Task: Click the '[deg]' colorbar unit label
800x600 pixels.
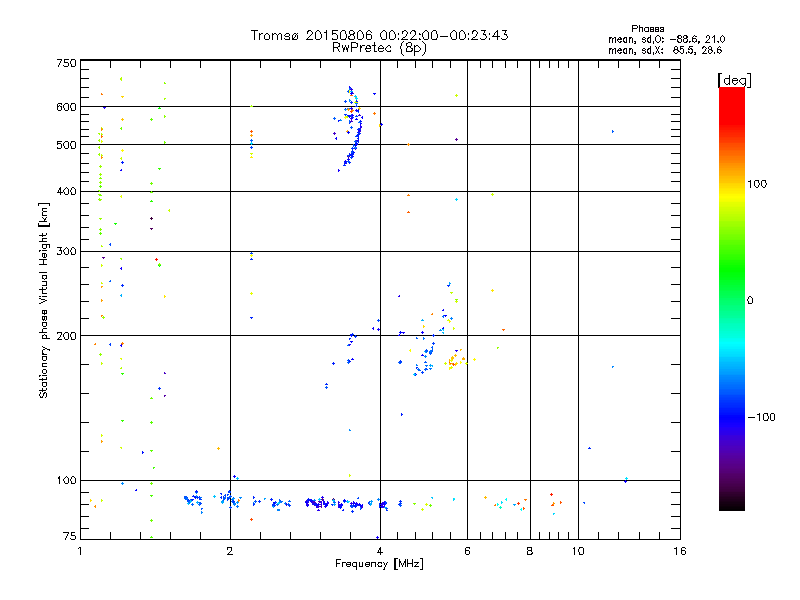Action: (734, 80)
